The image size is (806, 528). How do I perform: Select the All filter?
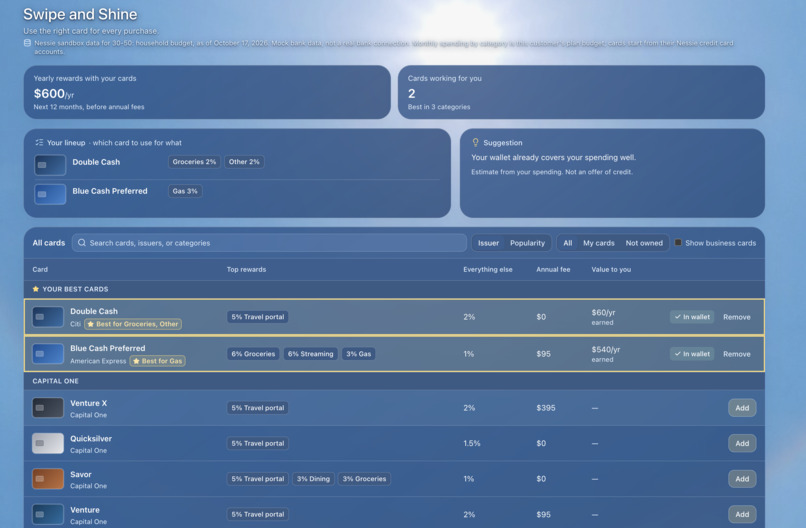pos(567,243)
